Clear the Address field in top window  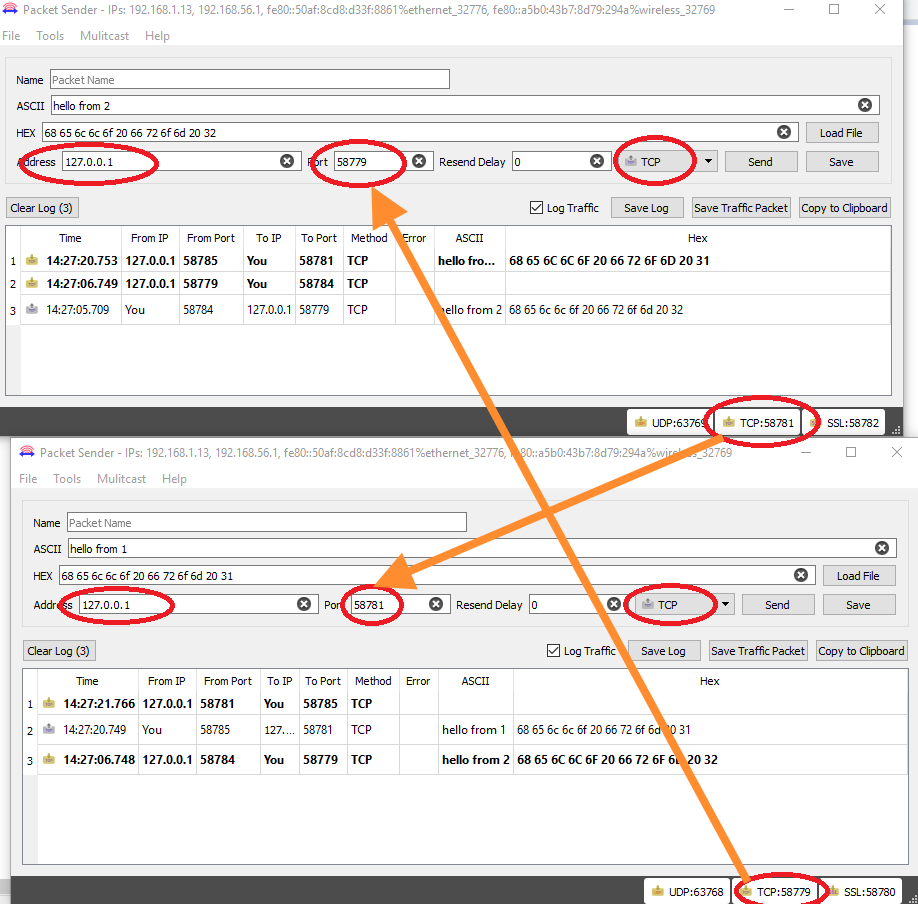coord(287,161)
